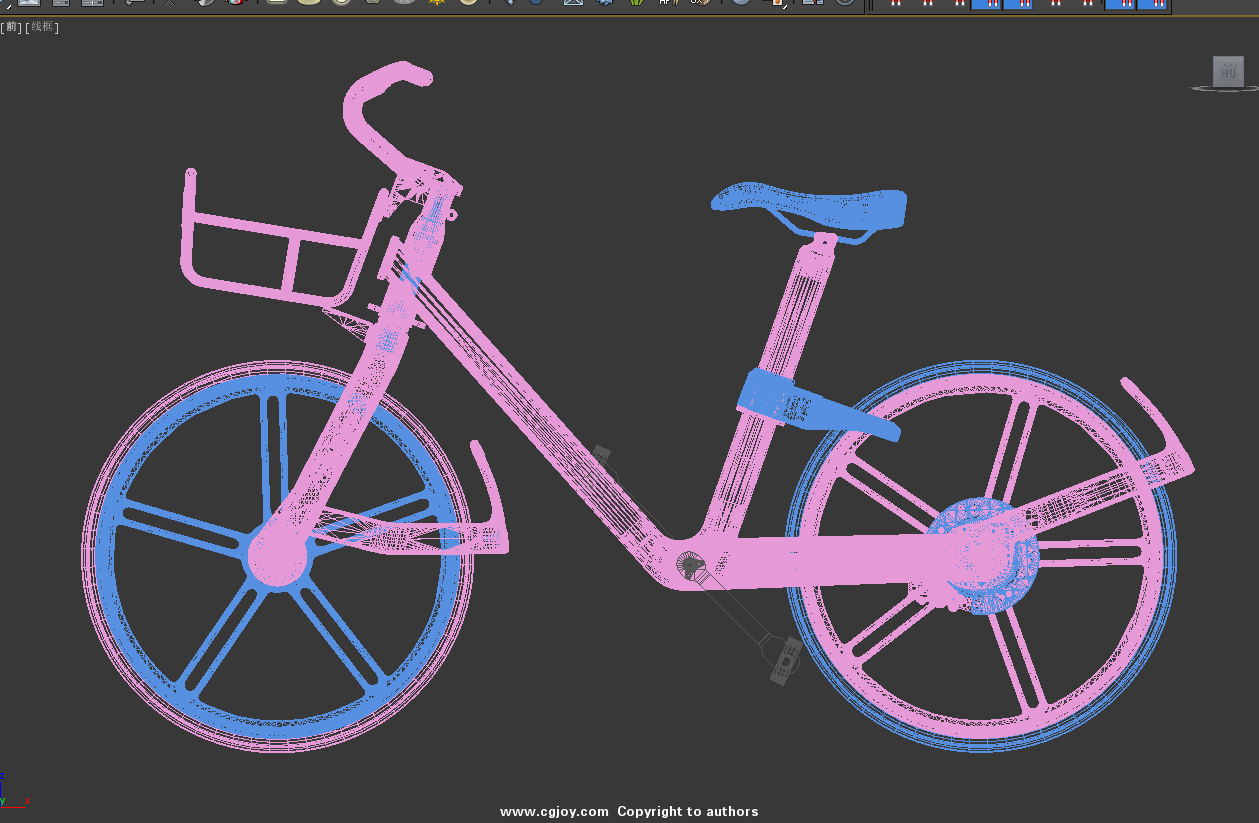
Task: Click the yellow starburst icon in top toolbar
Action: tap(436, 2)
